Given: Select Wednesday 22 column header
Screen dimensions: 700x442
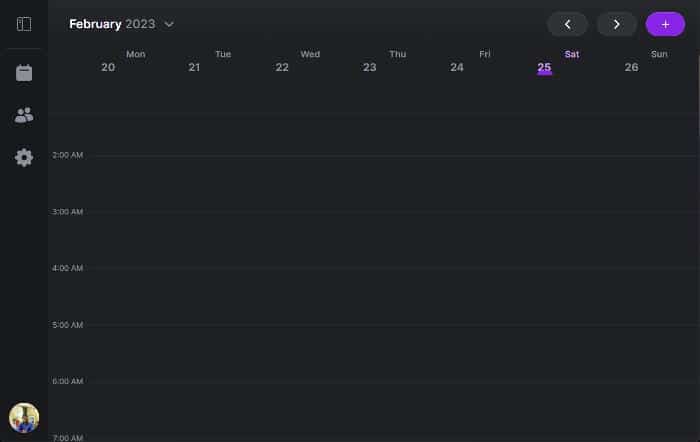Looking at the screenshot, I should coord(295,61).
